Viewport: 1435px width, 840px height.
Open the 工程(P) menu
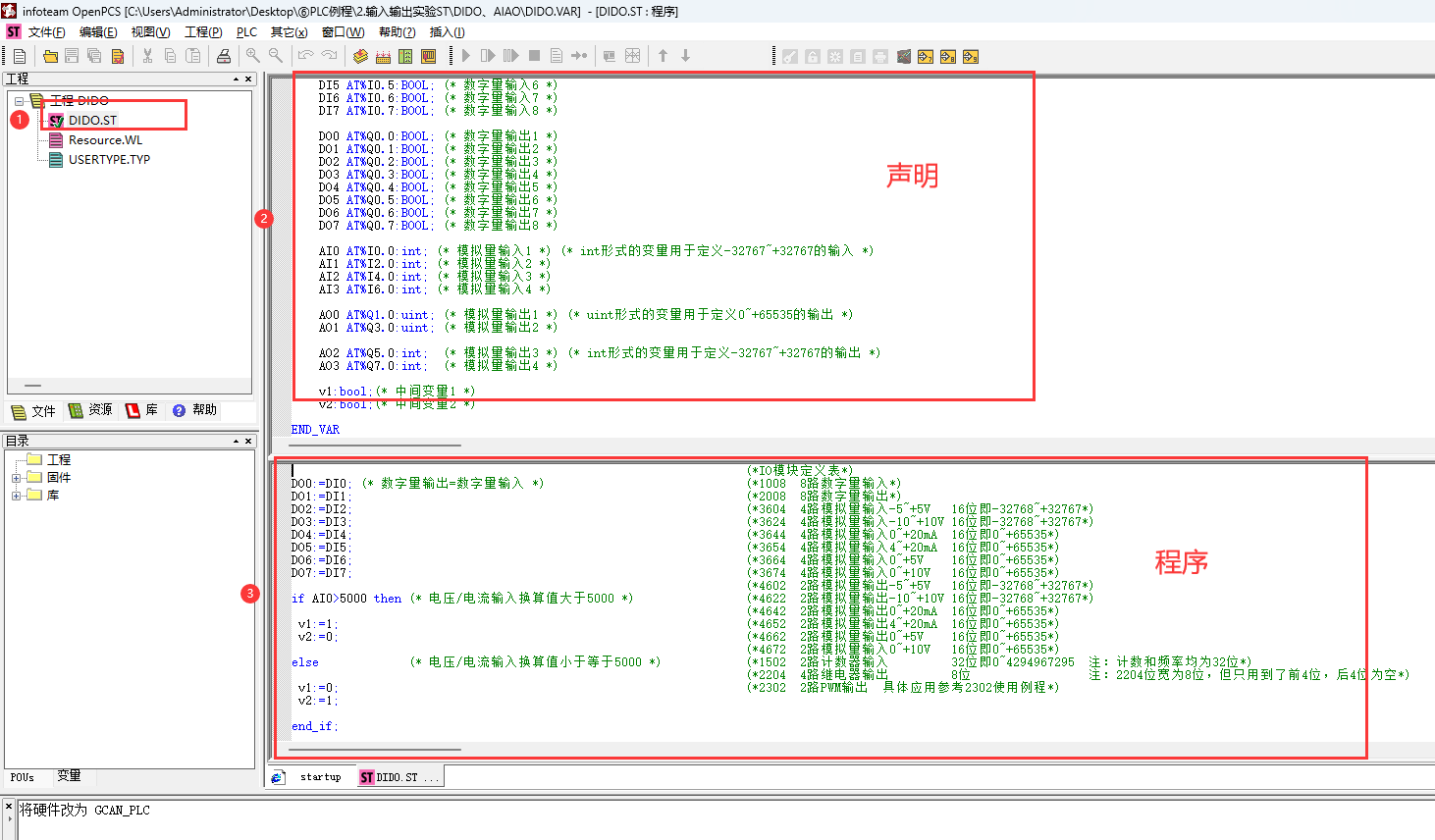[x=203, y=32]
